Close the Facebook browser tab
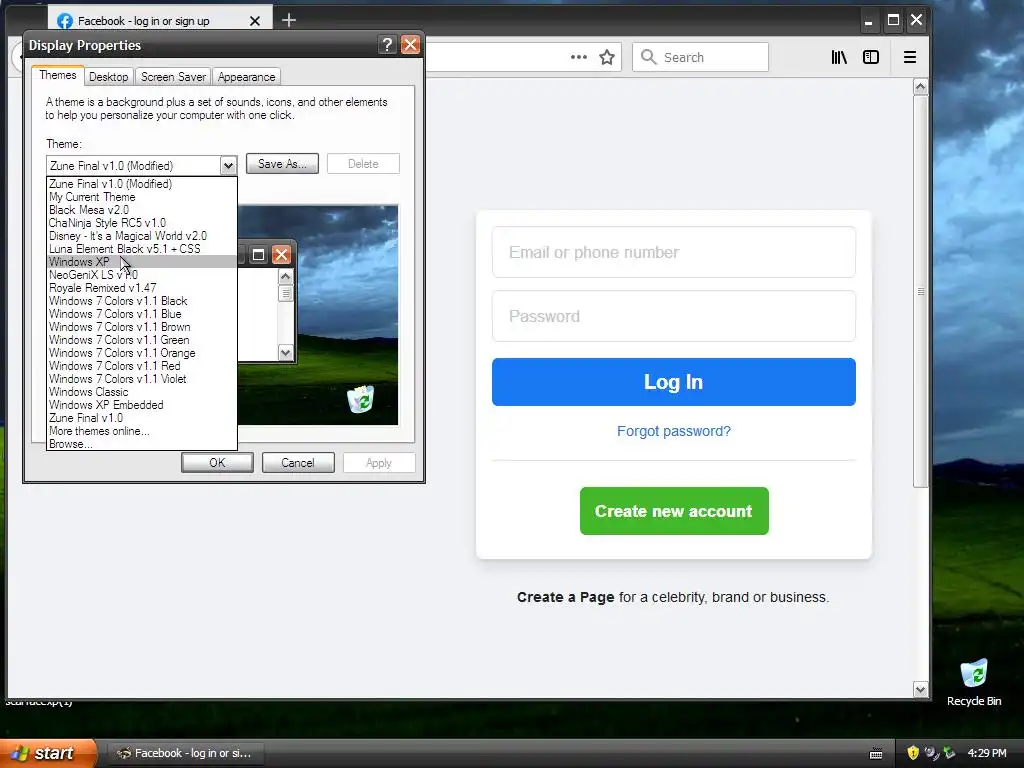This screenshot has width=1024, height=768. click(255, 21)
